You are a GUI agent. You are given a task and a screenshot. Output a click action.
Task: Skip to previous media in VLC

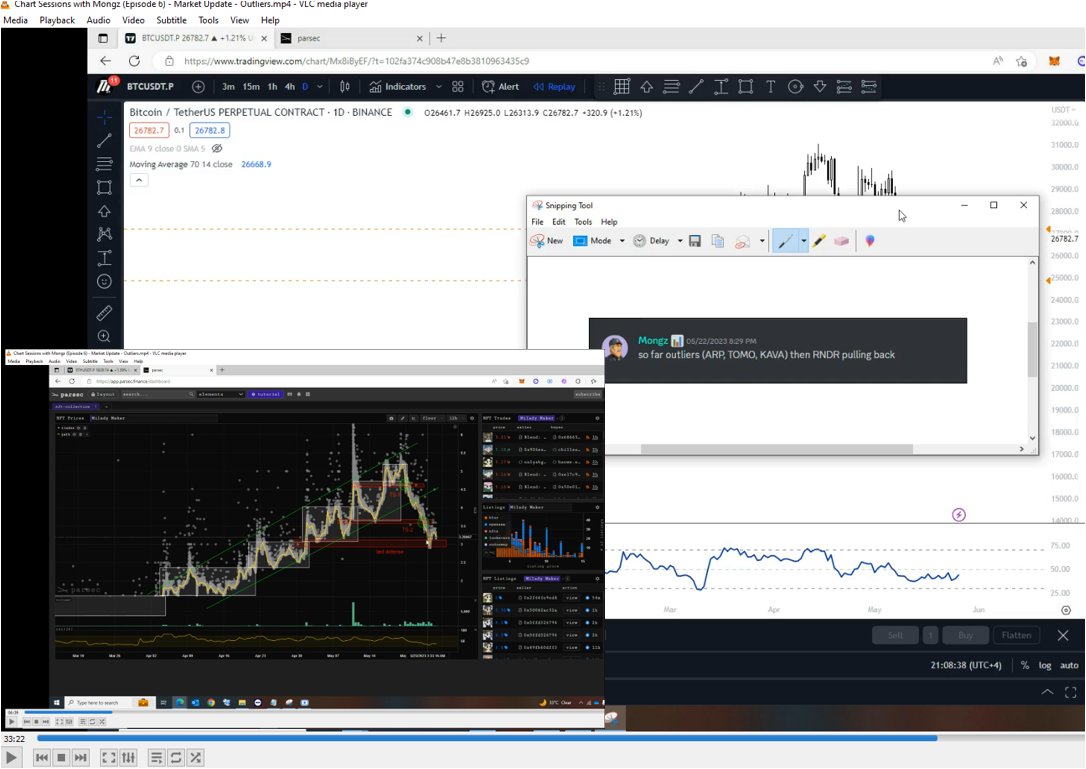pos(42,757)
